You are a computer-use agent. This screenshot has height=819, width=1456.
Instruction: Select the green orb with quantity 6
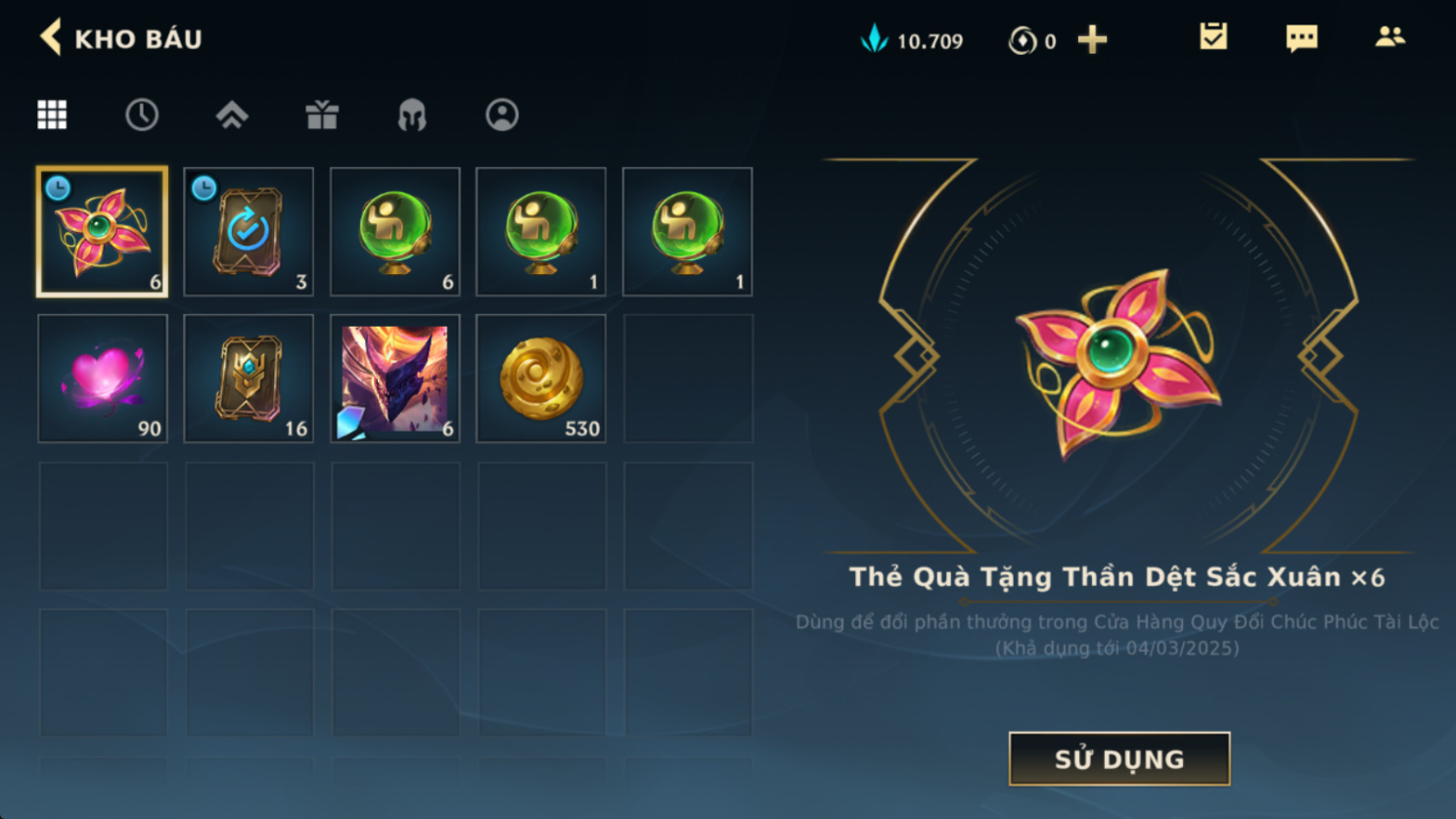pos(394,232)
